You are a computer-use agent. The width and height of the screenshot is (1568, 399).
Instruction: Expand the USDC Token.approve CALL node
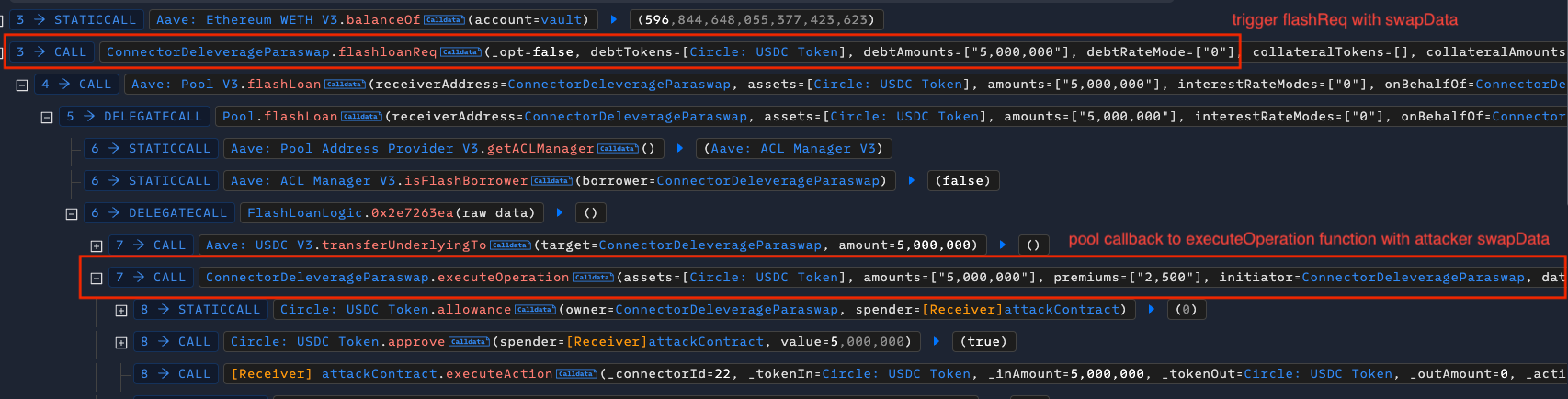coord(121,342)
